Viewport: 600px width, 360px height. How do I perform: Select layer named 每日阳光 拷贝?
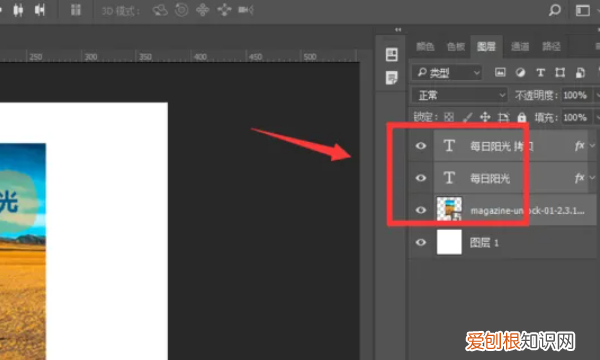(x=502, y=146)
